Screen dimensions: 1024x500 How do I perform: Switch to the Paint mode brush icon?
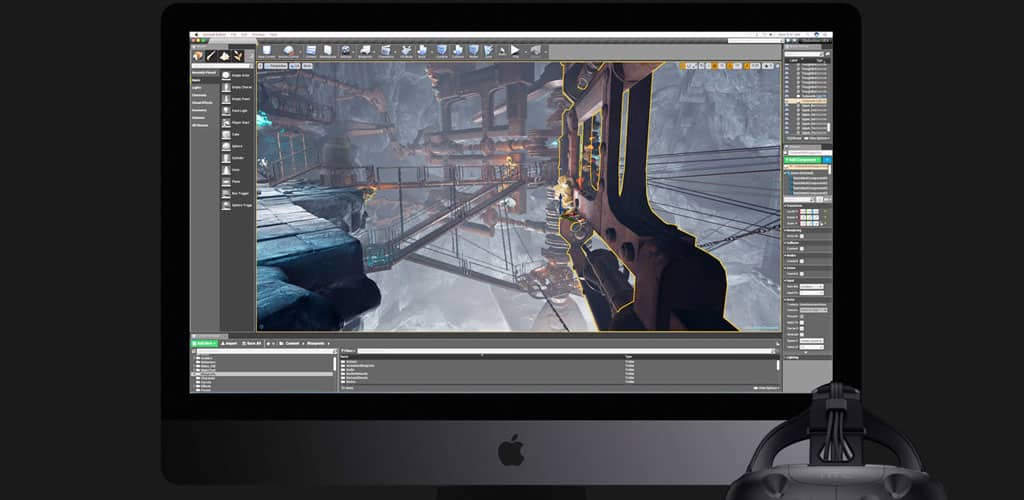(x=211, y=56)
